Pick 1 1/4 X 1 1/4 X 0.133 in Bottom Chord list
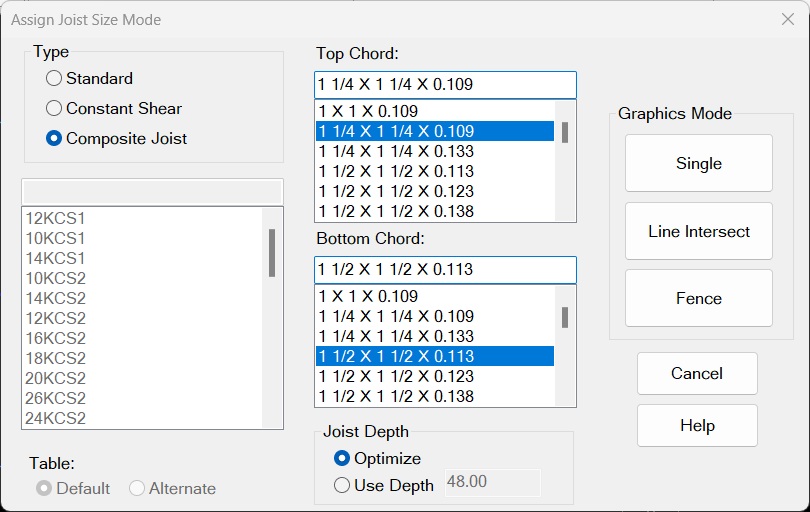 (435, 336)
